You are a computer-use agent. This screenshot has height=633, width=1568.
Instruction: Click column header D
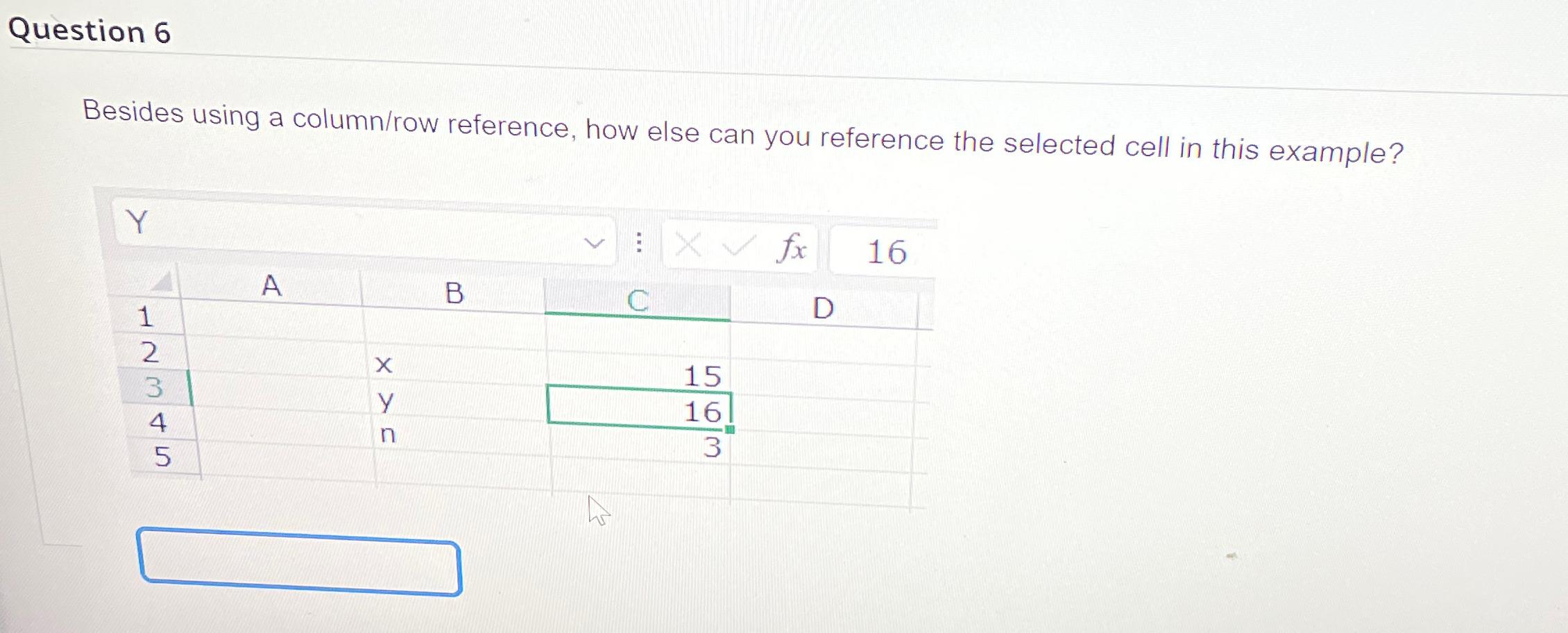tap(823, 306)
